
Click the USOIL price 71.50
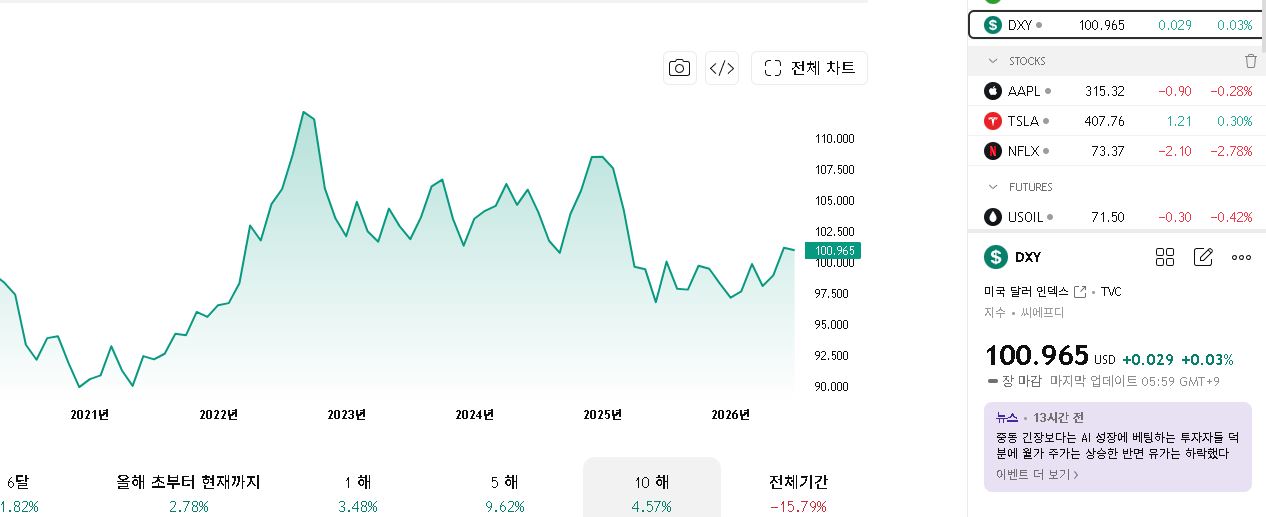point(1108,217)
